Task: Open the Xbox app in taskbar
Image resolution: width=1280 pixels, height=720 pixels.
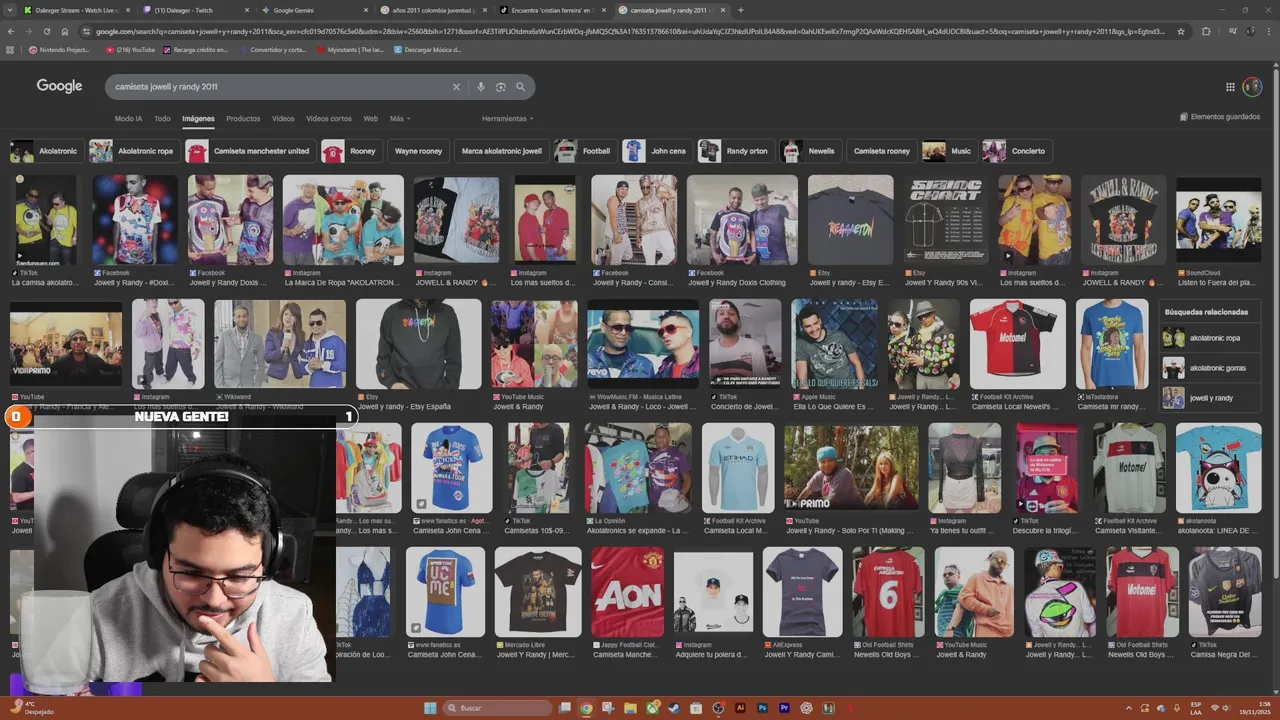Action: [x=652, y=708]
